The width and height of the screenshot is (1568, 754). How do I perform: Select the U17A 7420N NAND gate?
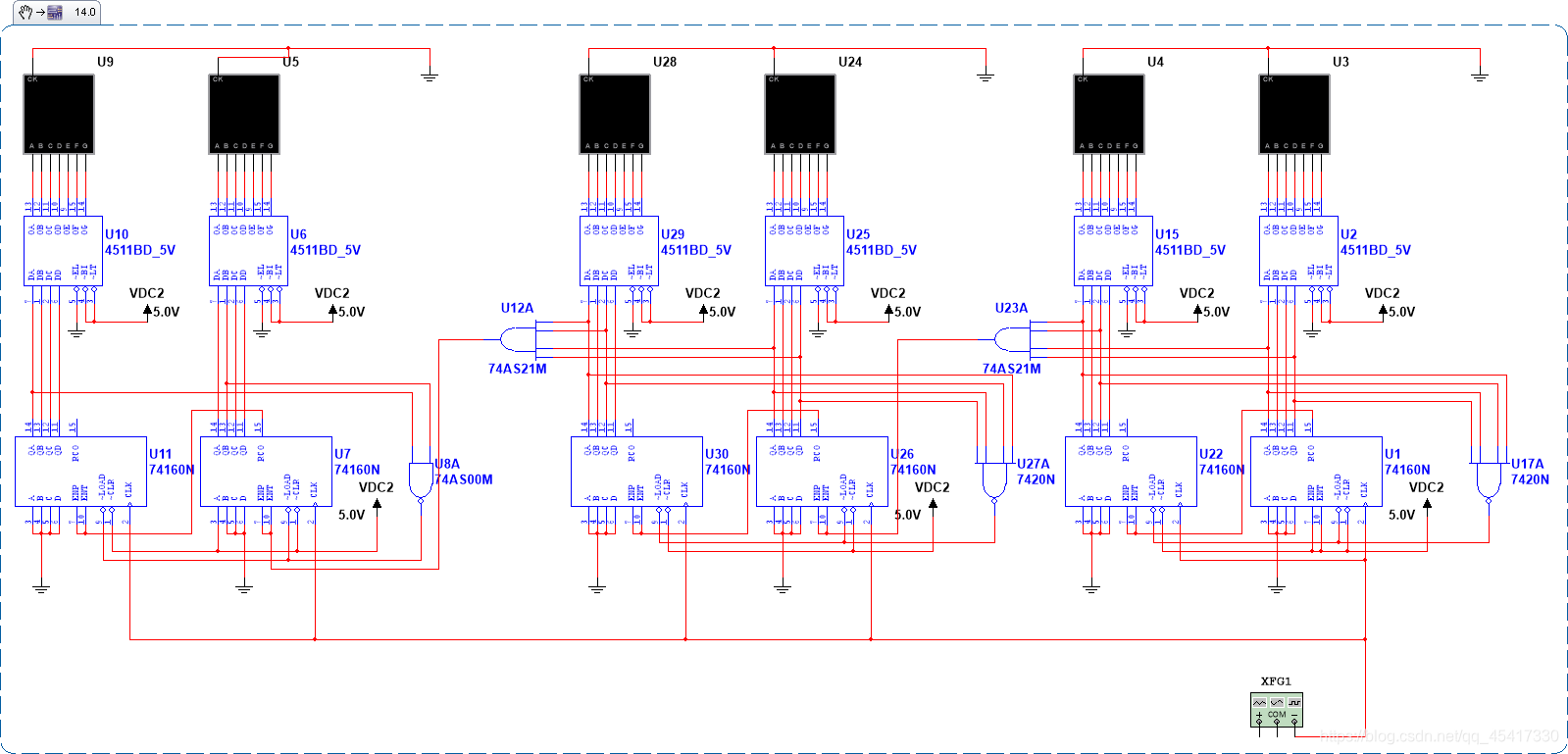pyautogui.click(x=1489, y=480)
